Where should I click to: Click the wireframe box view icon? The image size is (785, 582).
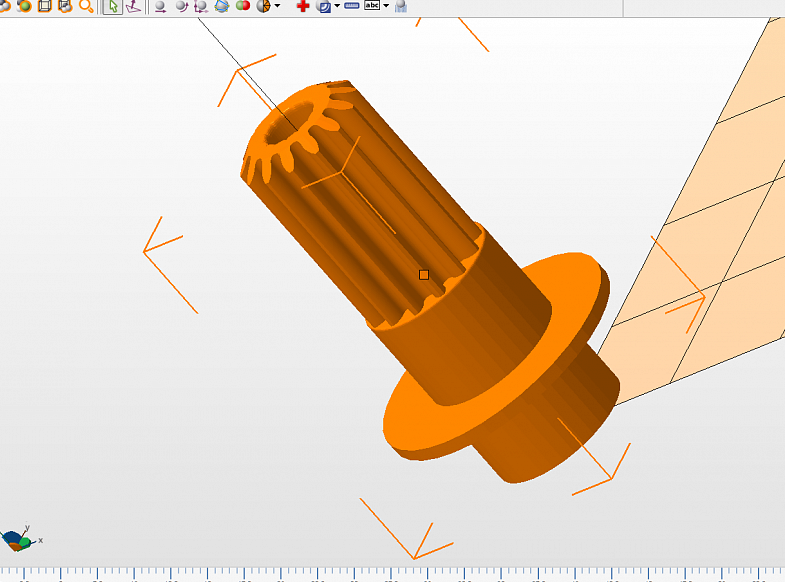click(44, 6)
